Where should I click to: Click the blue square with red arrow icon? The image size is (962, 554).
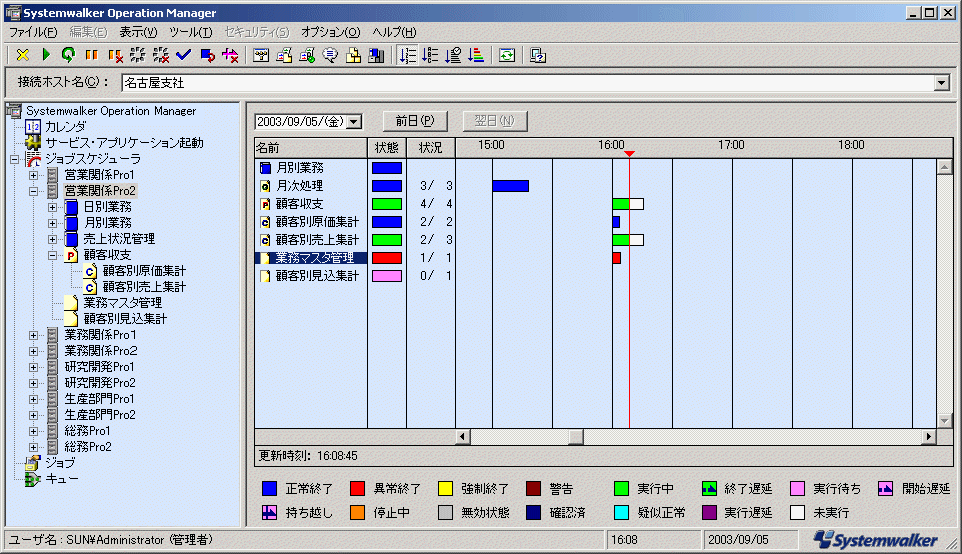click(x=207, y=55)
